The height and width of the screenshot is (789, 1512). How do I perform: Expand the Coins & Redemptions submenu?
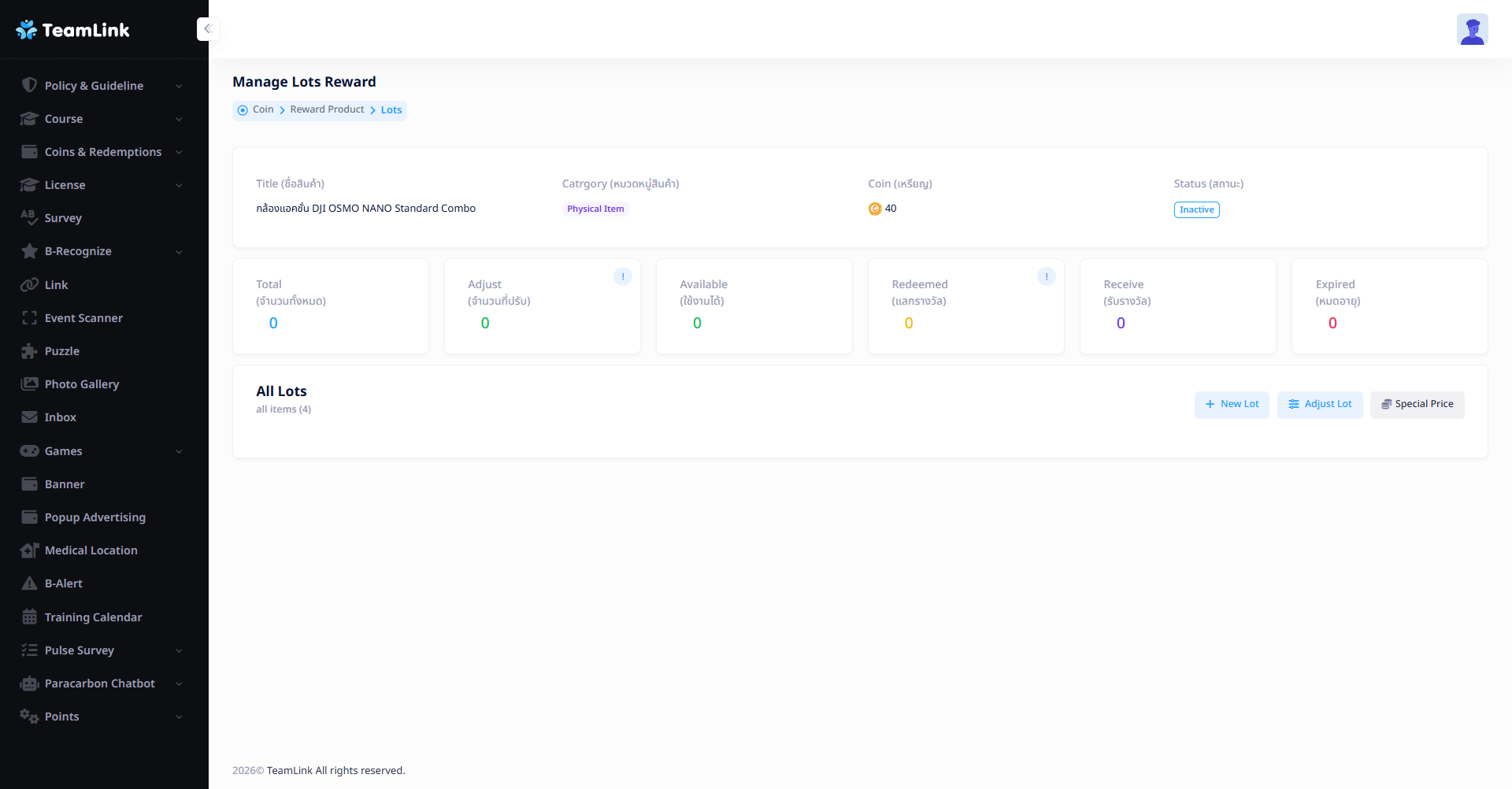[x=179, y=152]
